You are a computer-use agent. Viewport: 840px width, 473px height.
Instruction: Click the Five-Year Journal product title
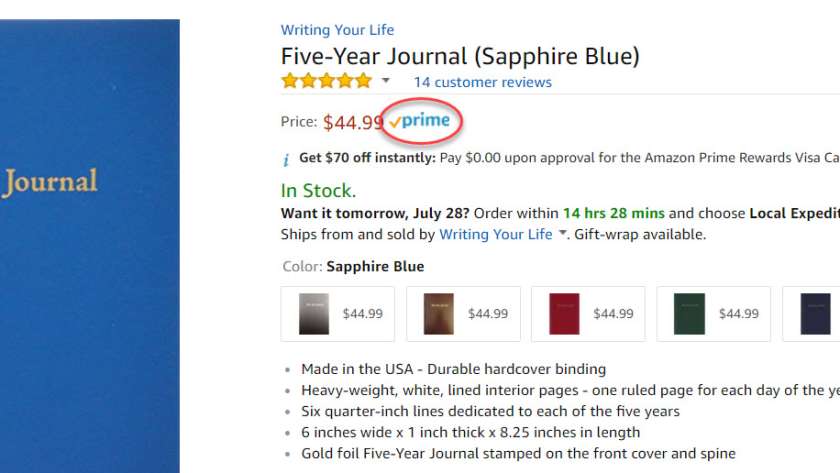[460, 56]
